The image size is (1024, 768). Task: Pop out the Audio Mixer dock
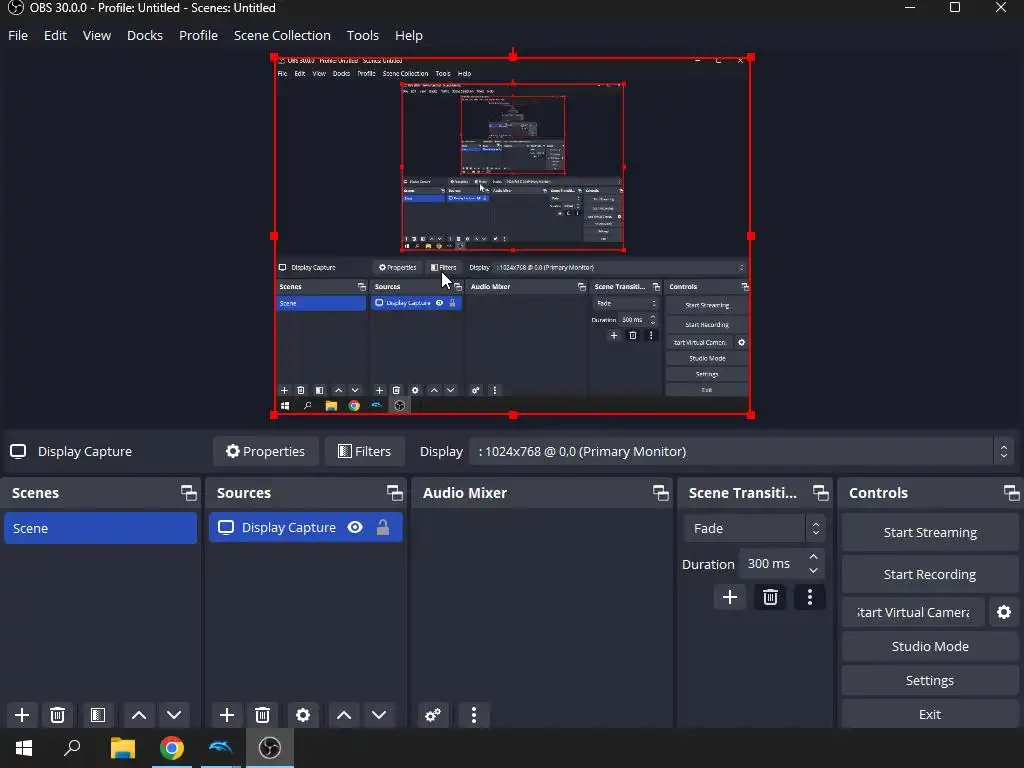pyautogui.click(x=661, y=493)
